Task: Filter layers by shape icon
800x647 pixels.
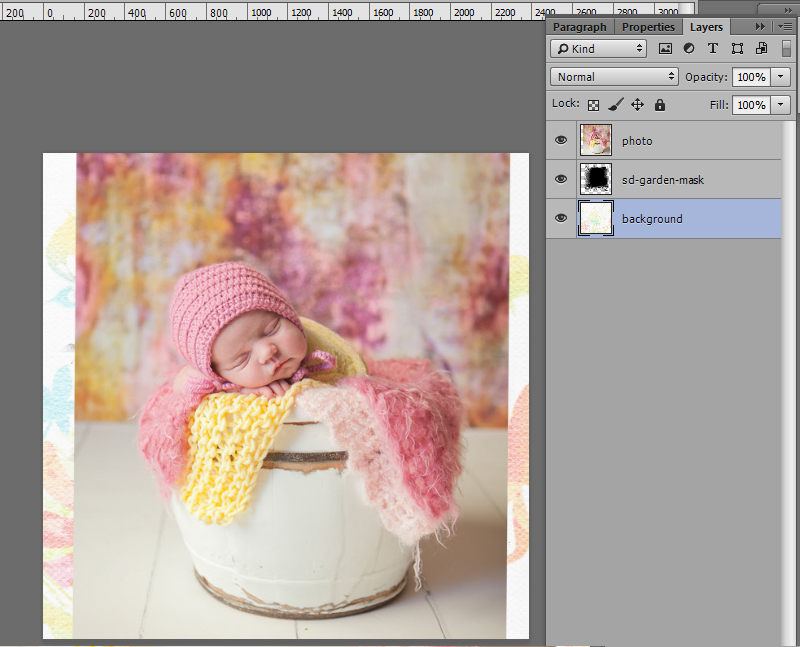Action: pos(737,48)
